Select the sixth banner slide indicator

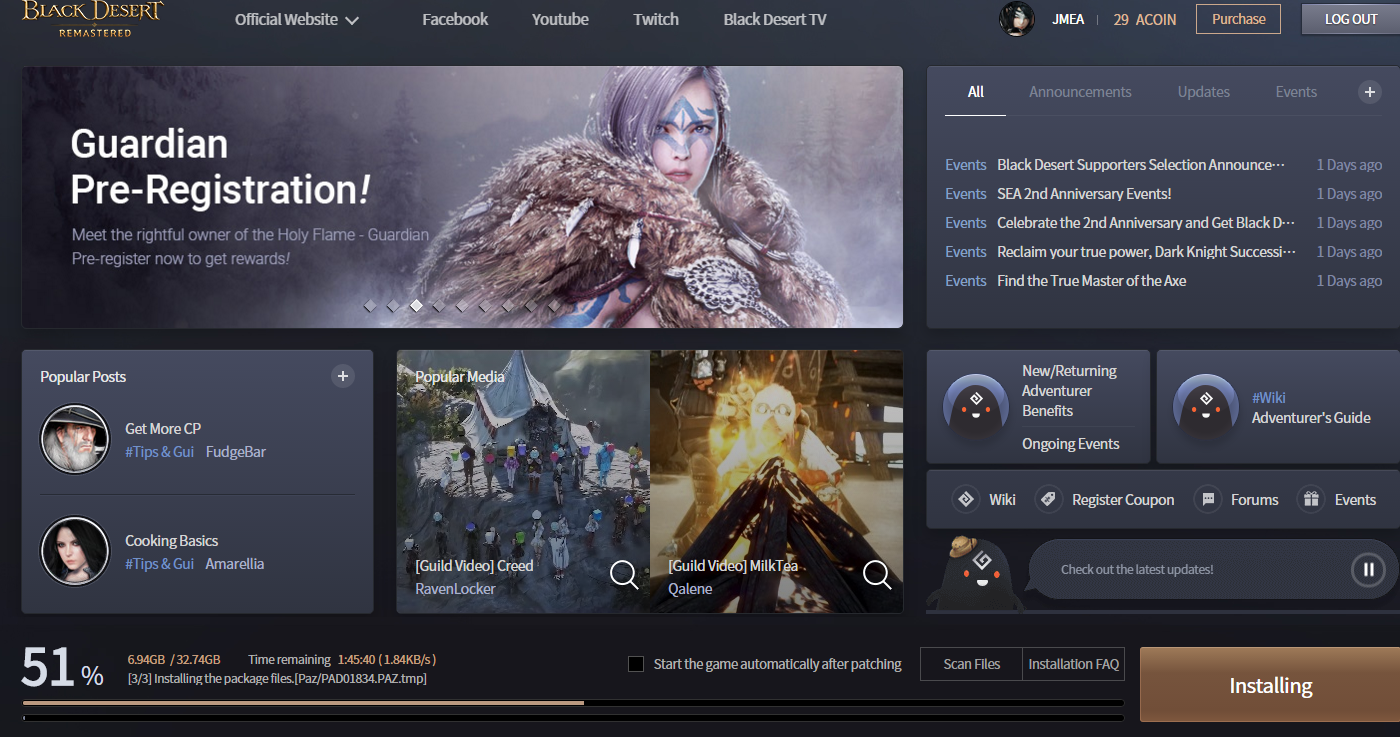pos(485,306)
